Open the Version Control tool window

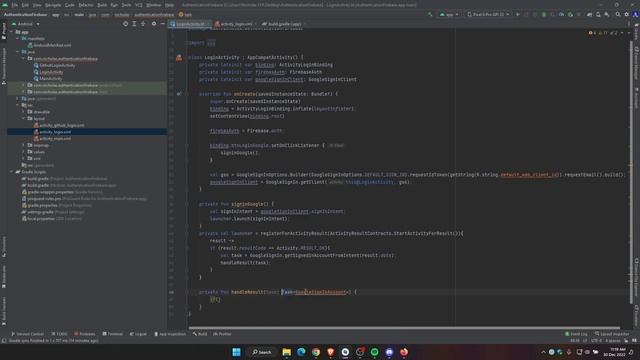pos(27,334)
